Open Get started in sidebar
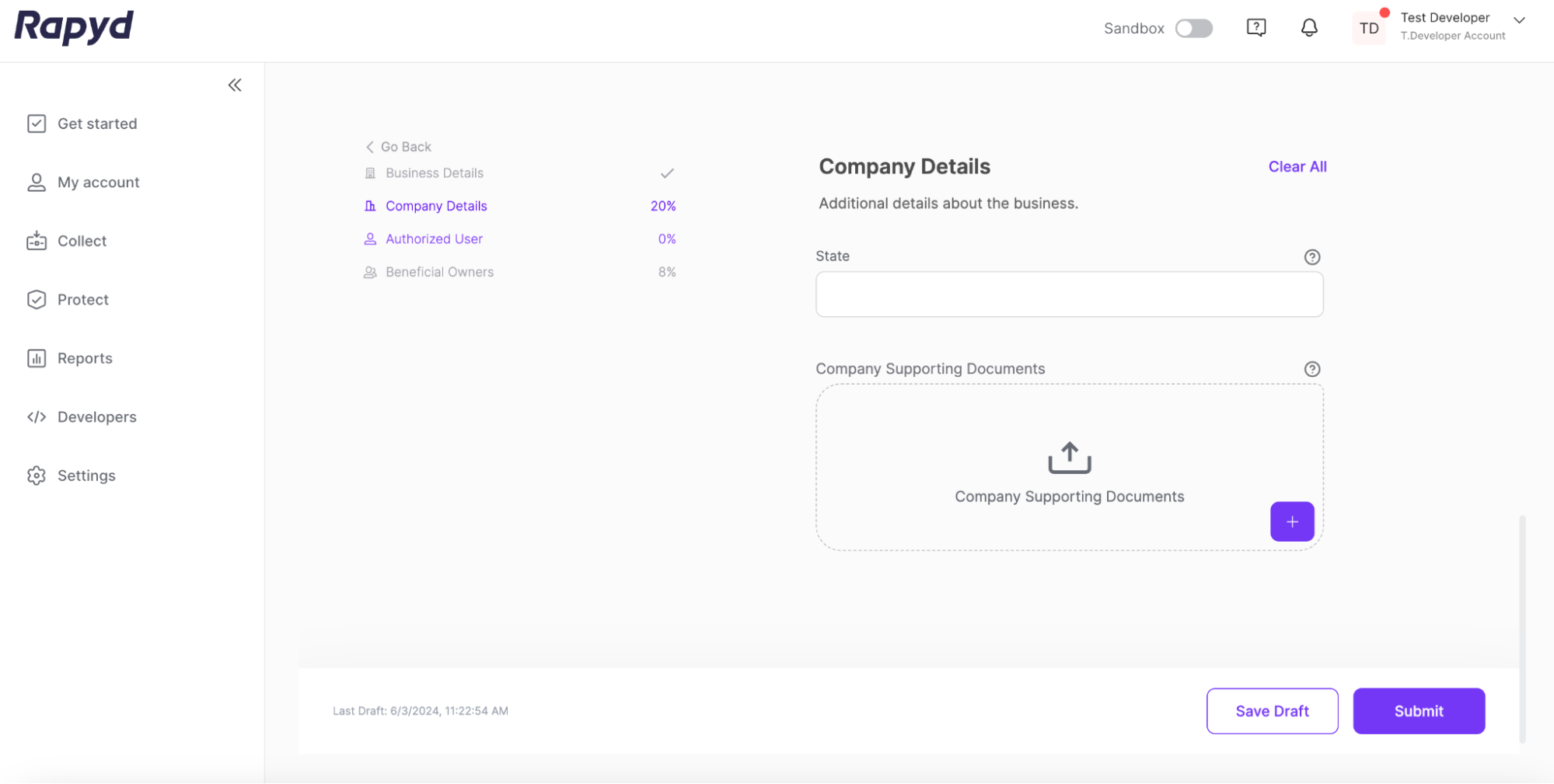 tap(97, 124)
